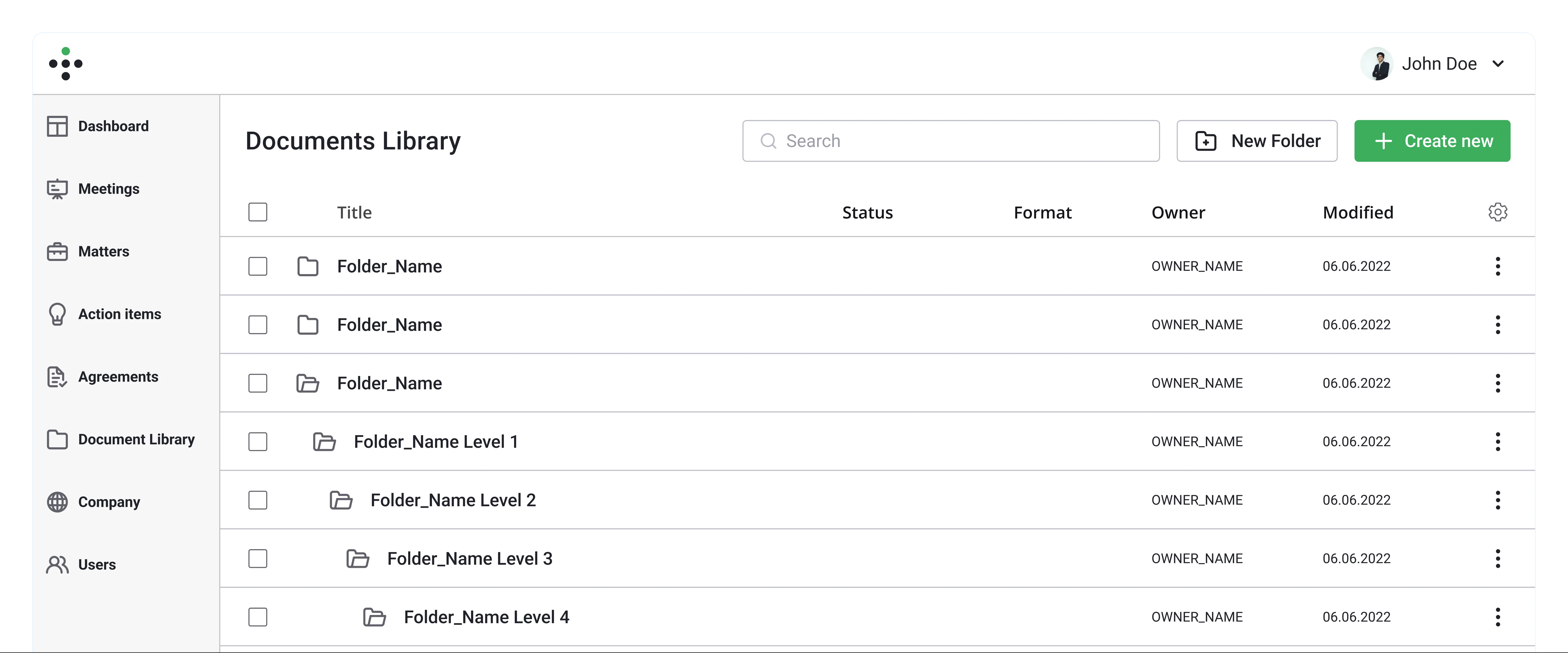Viewport: 1568px width, 653px height.
Task: Collapse the Folder_Name Level 2 open folder
Action: 341,500
